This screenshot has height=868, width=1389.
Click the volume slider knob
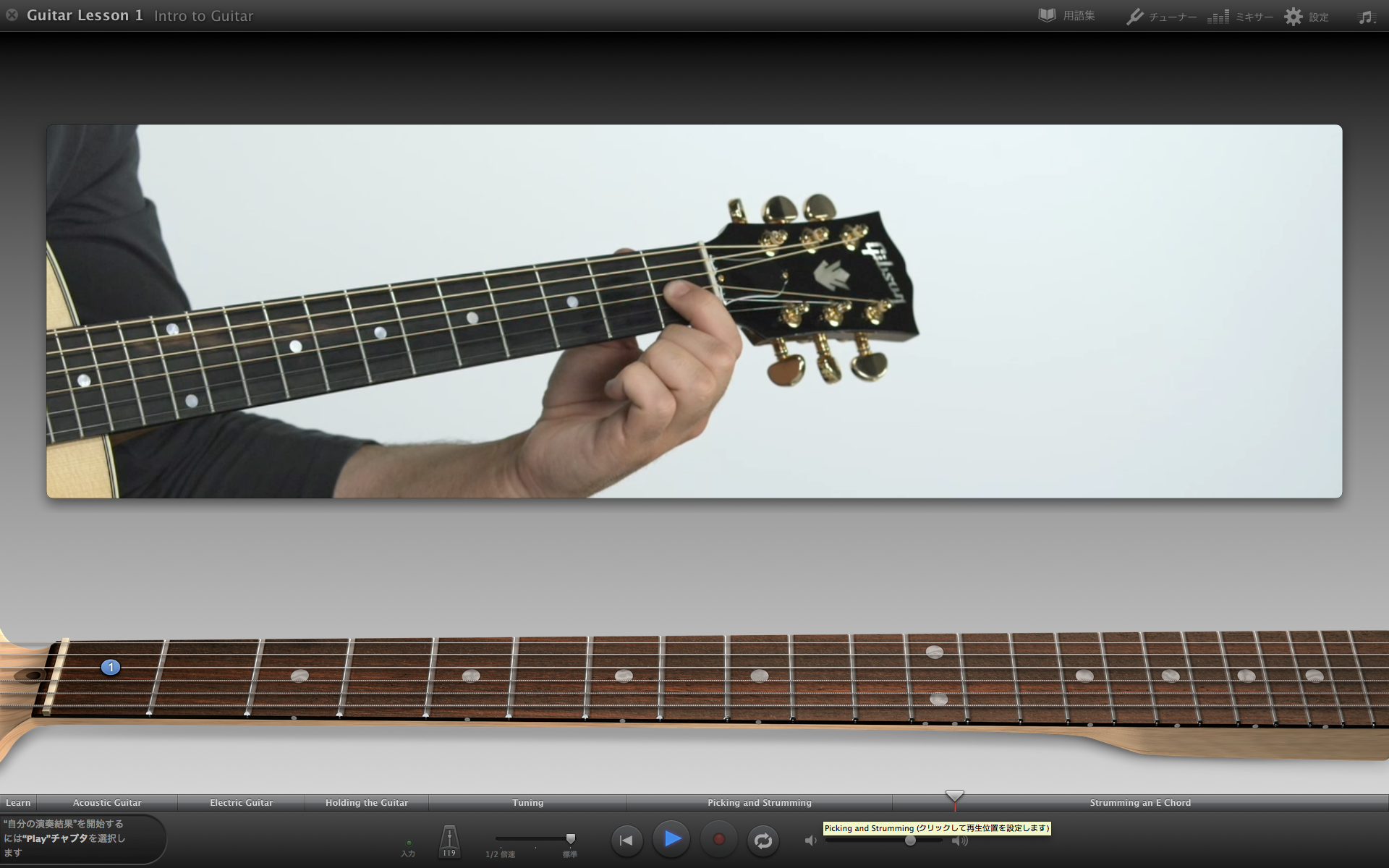[910, 841]
